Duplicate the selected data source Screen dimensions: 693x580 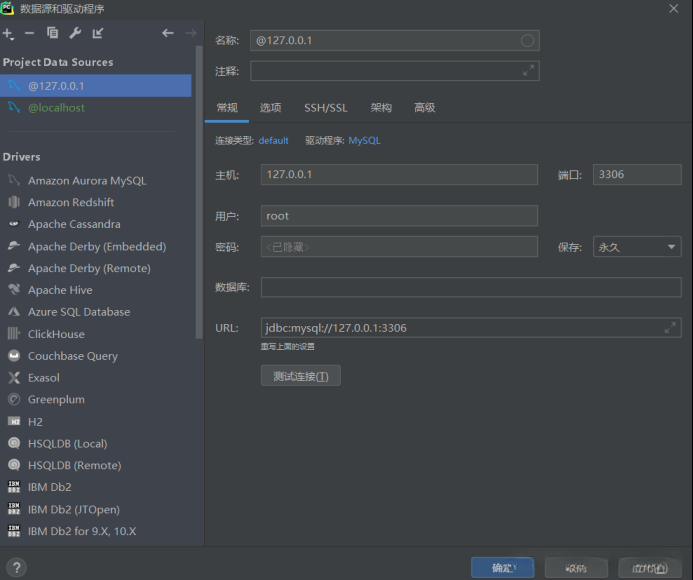[52, 33]
